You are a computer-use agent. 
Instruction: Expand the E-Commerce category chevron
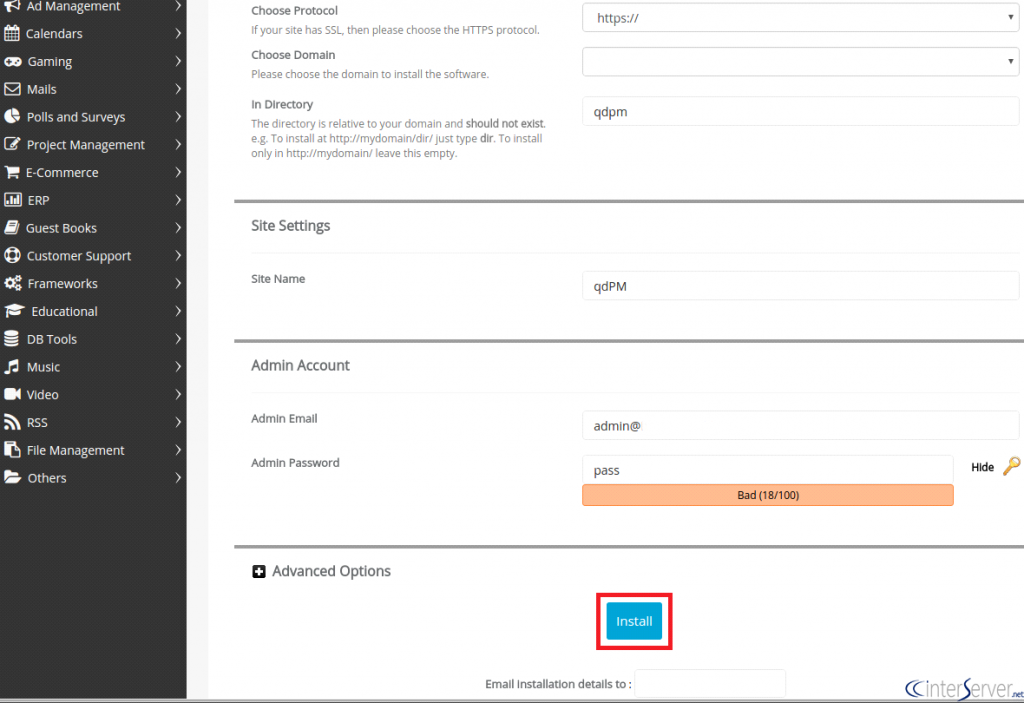coord(178,172)
